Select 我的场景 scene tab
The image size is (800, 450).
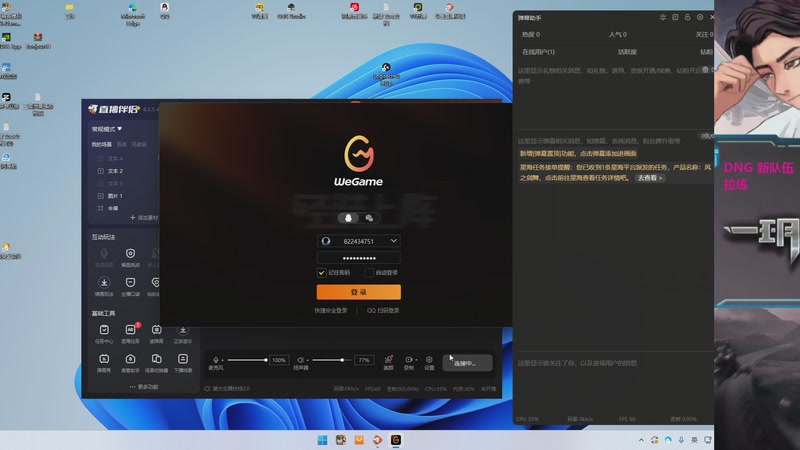click(x=102, y=144)
